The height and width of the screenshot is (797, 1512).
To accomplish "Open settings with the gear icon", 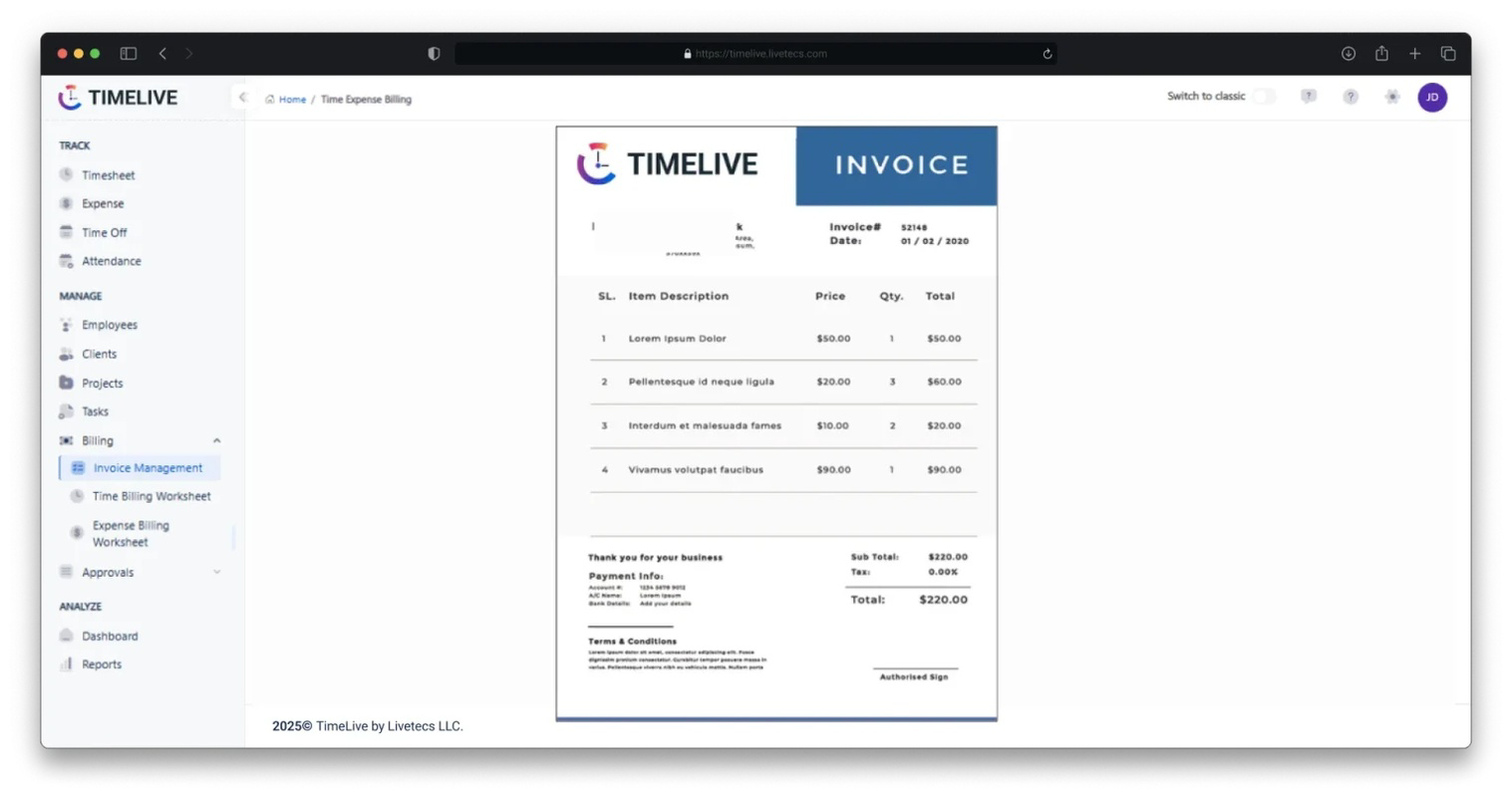I will (1392, 97).
